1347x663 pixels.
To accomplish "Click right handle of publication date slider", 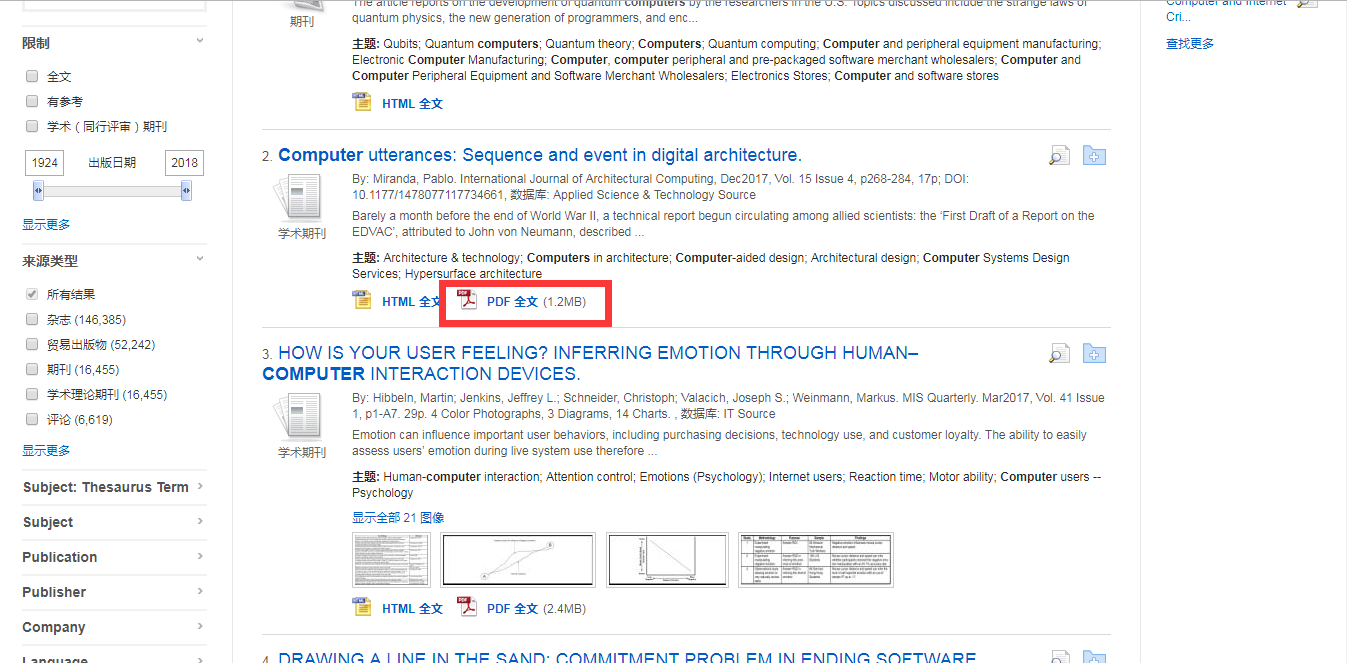I will tap(186, 190).
